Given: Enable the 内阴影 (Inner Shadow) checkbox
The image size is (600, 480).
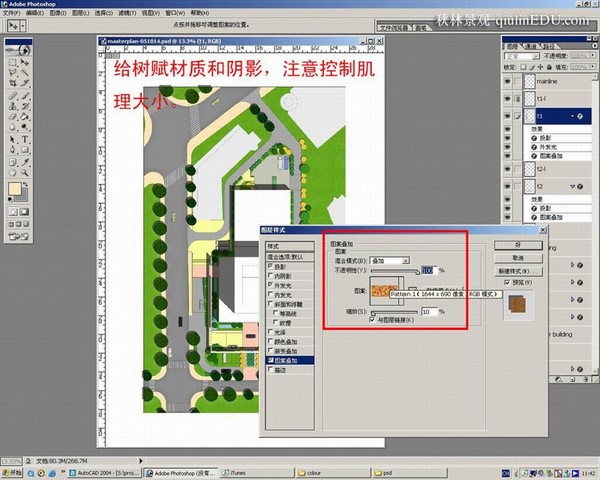Looking at the screenshot, I should (x=271, y=276).
